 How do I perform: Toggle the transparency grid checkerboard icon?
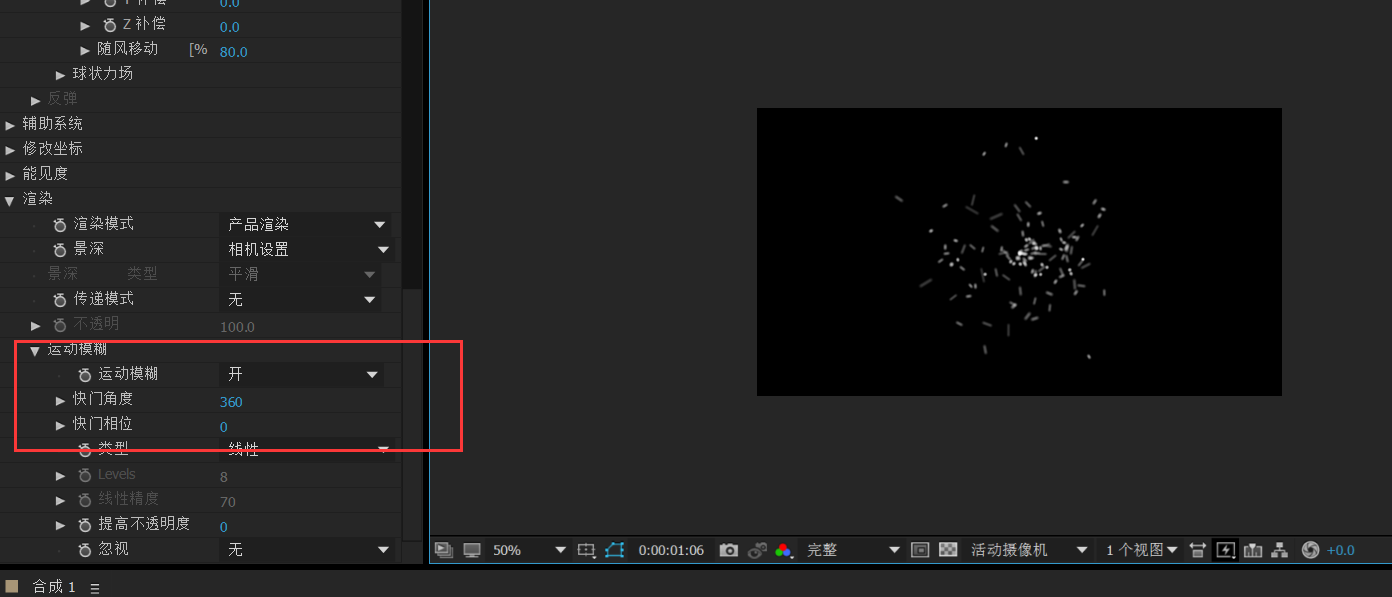(x=949, y=550)
